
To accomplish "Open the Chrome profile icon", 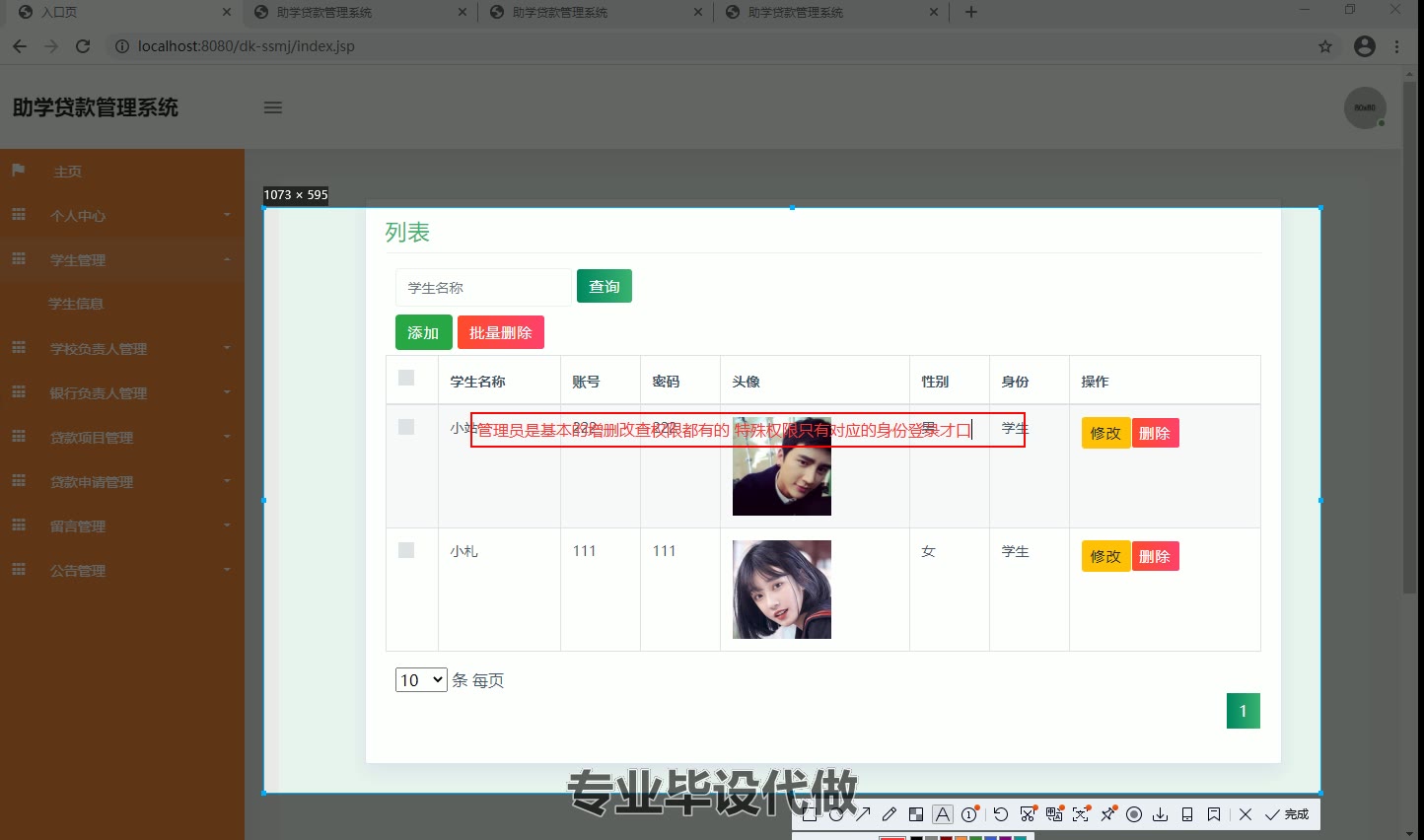I will click(x=1365, y=46).
